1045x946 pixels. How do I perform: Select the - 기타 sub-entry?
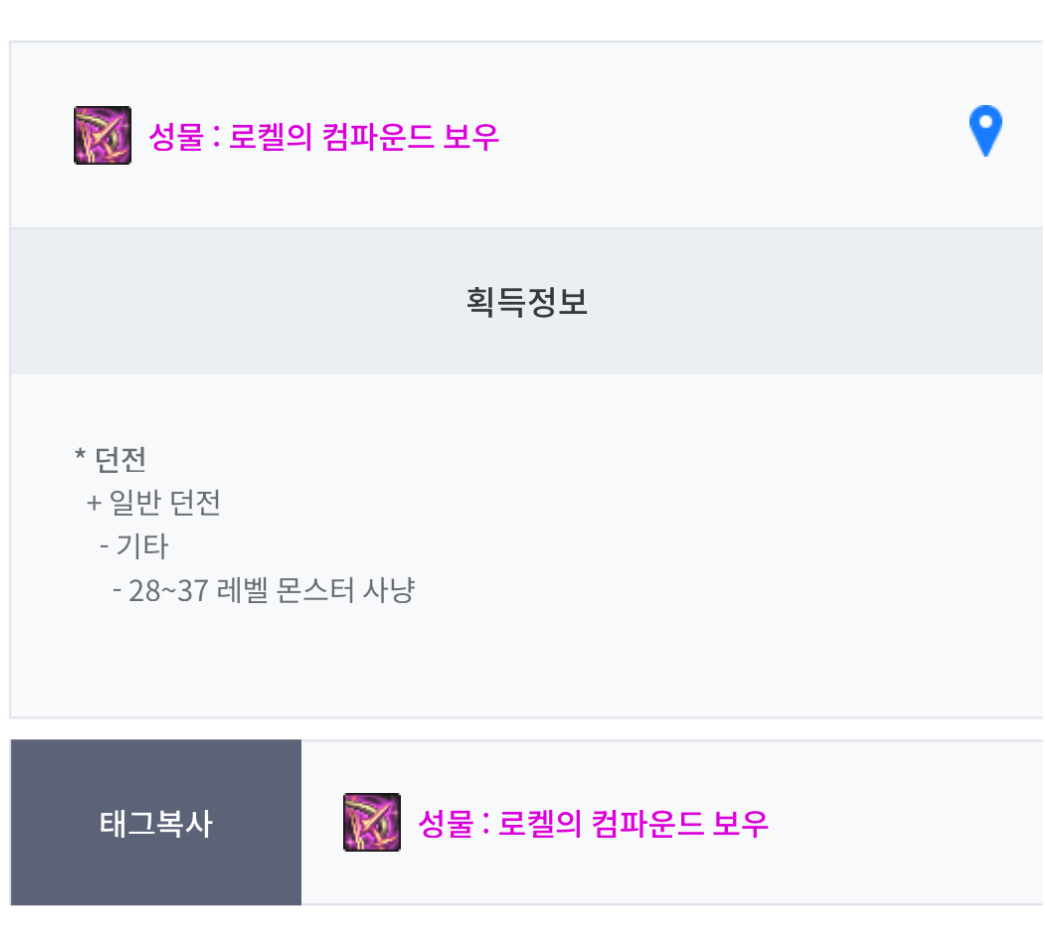(x=134, y=547)
